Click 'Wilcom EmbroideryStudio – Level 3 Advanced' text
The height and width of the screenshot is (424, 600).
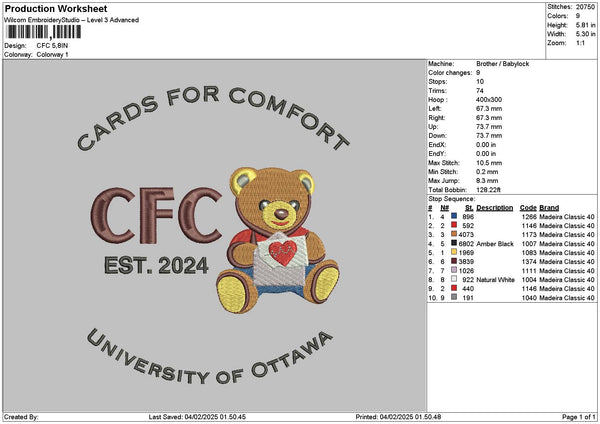tap(72, 20)
